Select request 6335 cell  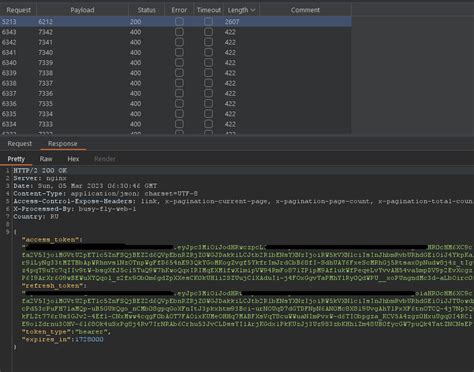(x=9, y=114)
